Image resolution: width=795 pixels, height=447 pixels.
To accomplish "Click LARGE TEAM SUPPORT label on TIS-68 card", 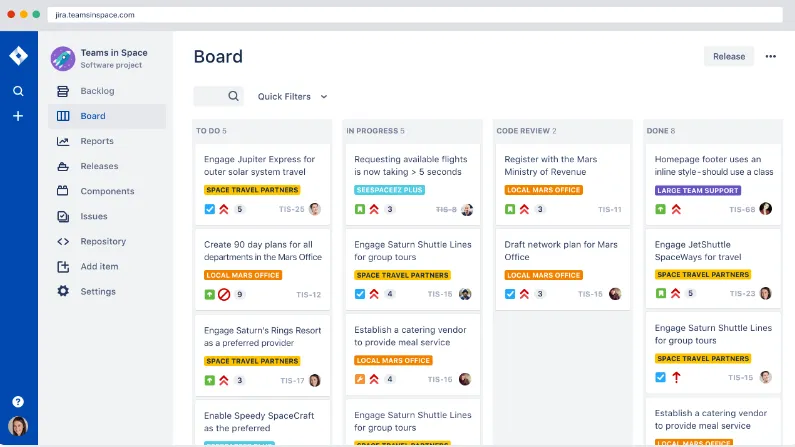I will (698, 191).
